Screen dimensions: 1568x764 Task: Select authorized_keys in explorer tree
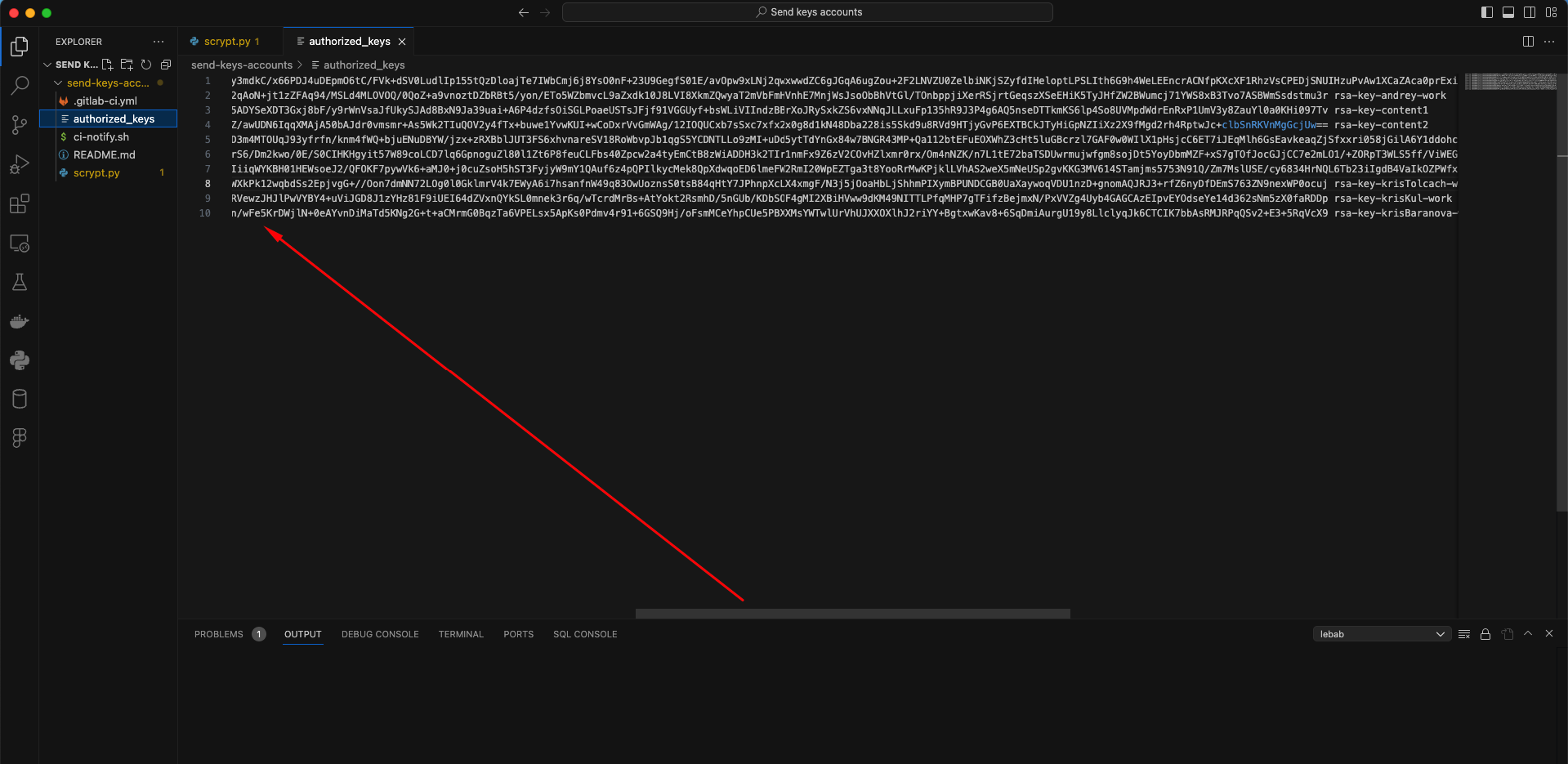click(x=109, y=118)
